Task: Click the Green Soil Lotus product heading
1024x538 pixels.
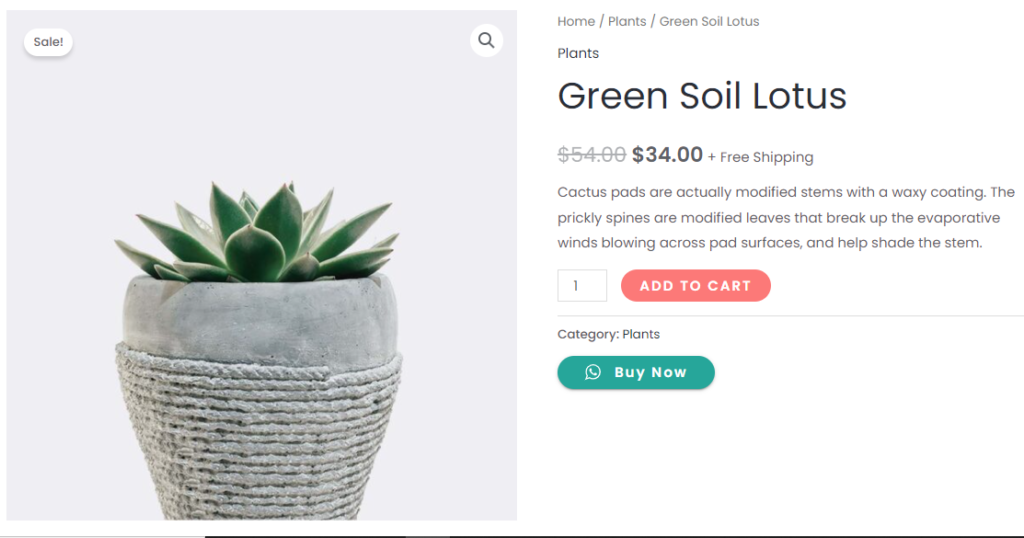Action: coord(702,96)
